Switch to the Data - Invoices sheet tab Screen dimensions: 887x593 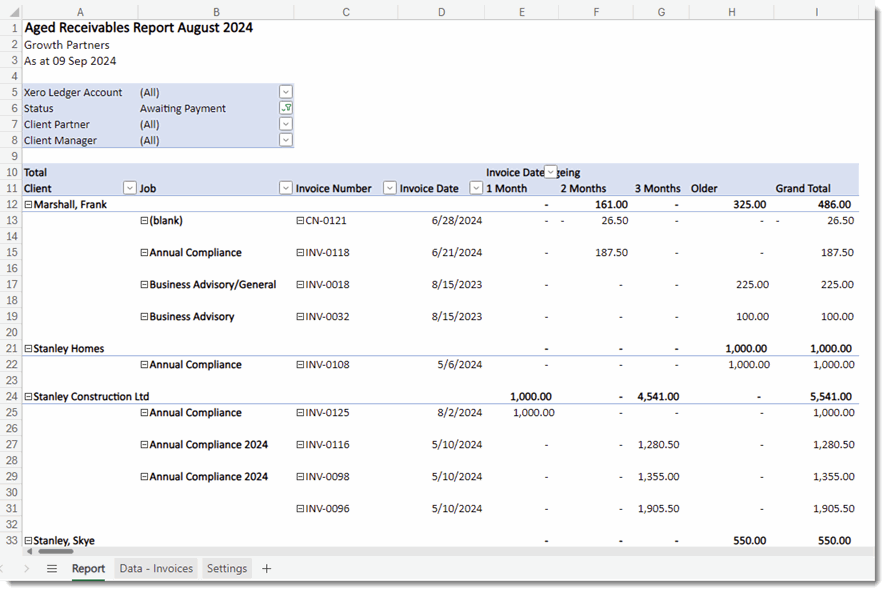coord(156,569)
